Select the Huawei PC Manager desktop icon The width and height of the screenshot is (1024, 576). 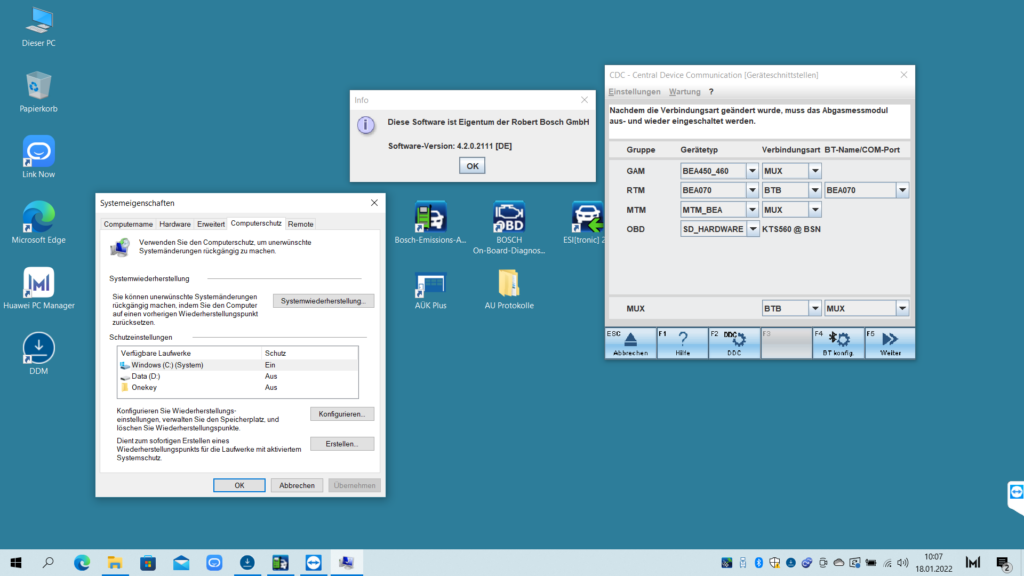click(39, 288)
